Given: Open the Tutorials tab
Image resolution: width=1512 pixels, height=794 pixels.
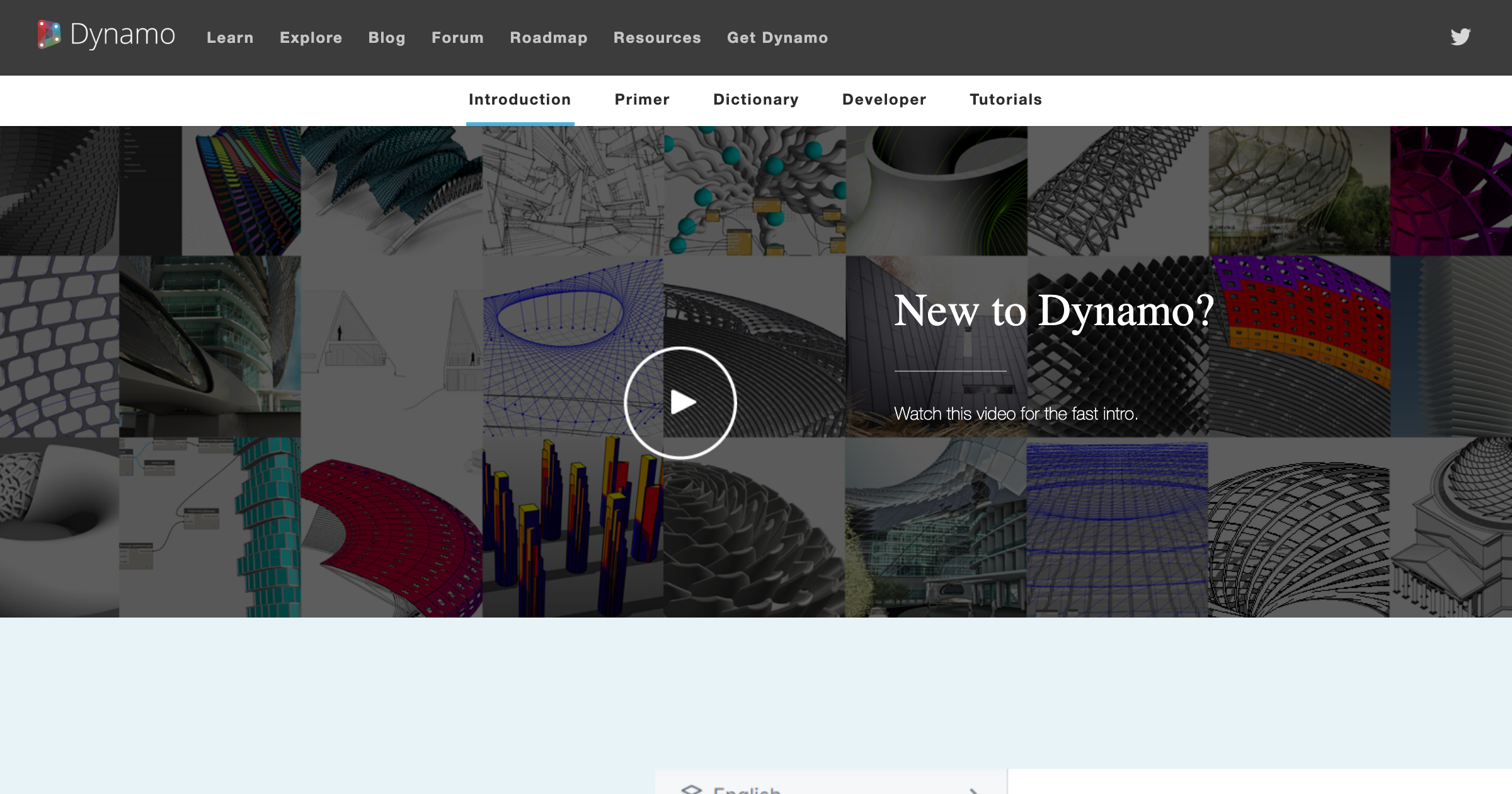Looking at the screenshot, I should tap(1005, 100).
